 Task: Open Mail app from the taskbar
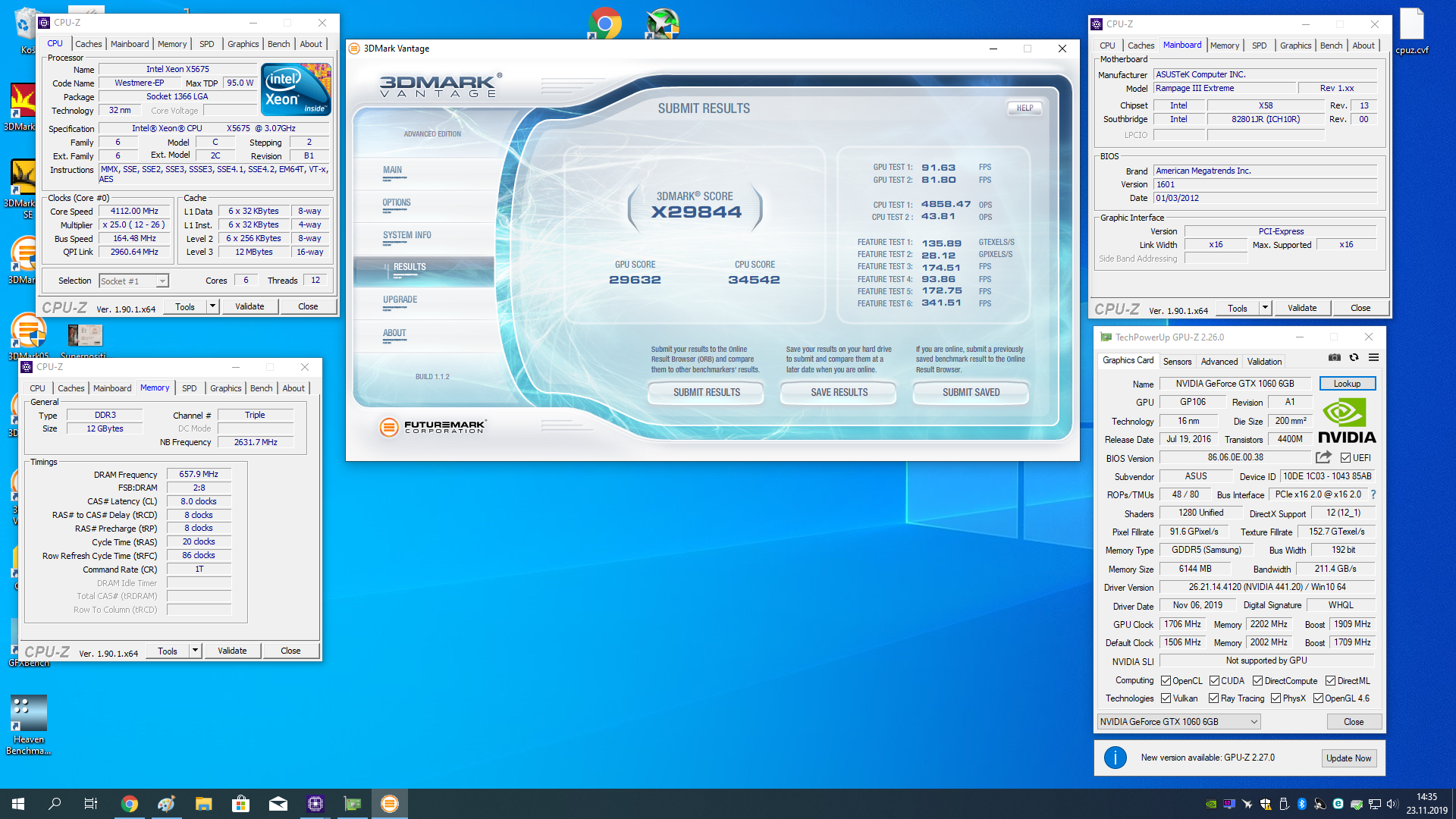tap(278, 804)
